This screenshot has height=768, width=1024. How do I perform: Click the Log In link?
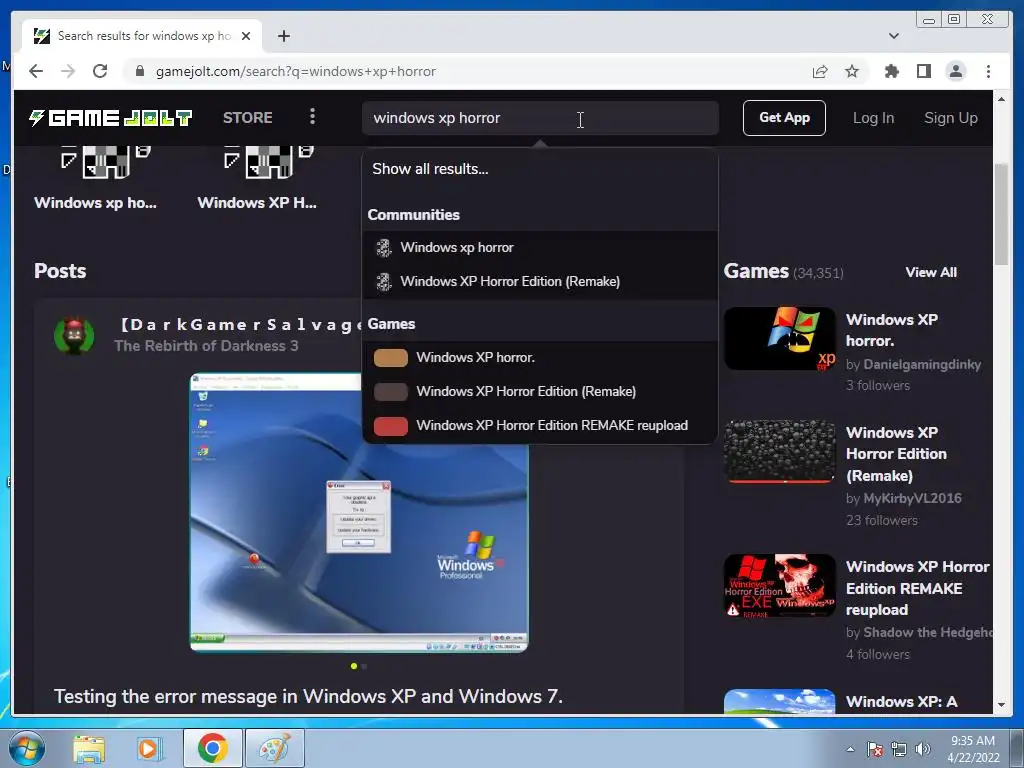point(873,118)
